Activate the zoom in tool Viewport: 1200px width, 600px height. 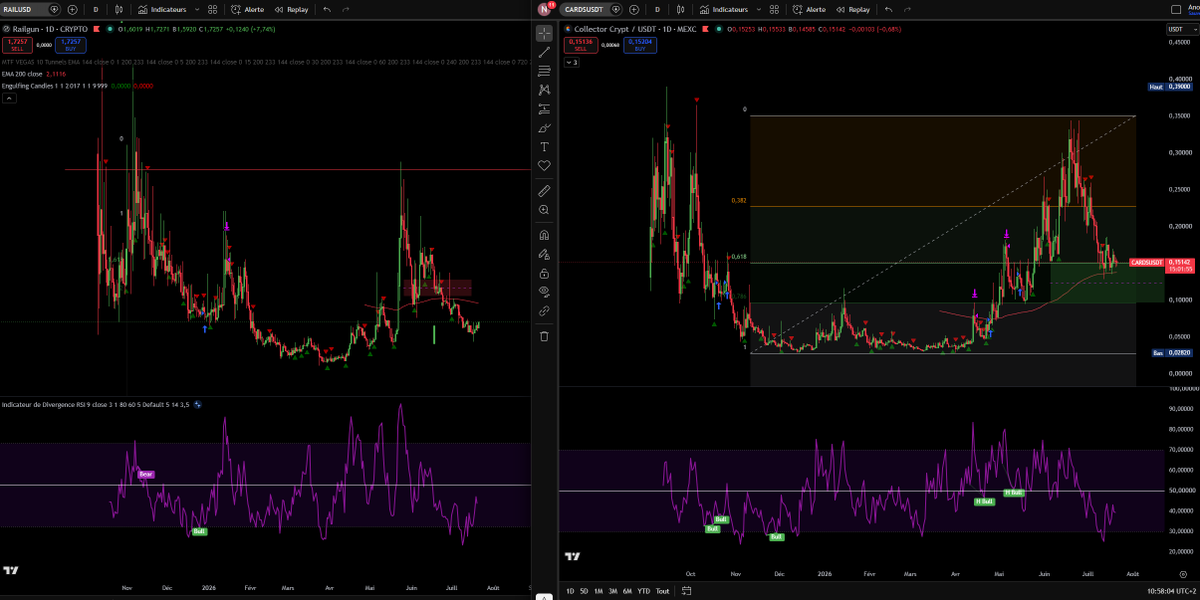pos(544,210)
